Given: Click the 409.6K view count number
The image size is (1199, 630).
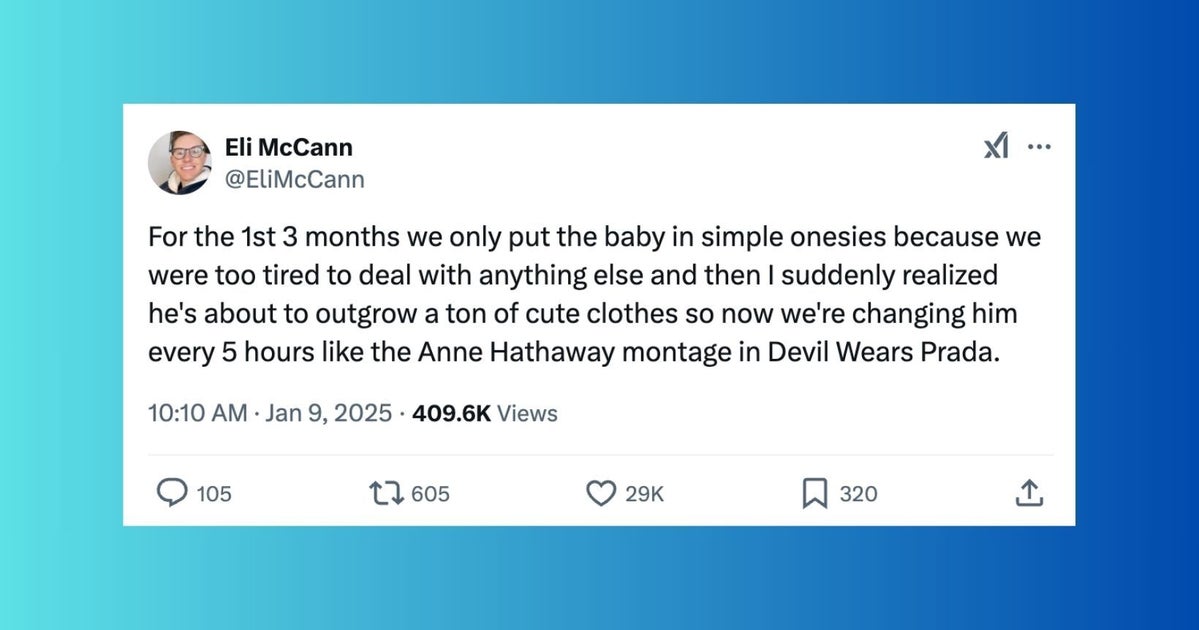Looking at the screenshot, I should coord(451,413).
